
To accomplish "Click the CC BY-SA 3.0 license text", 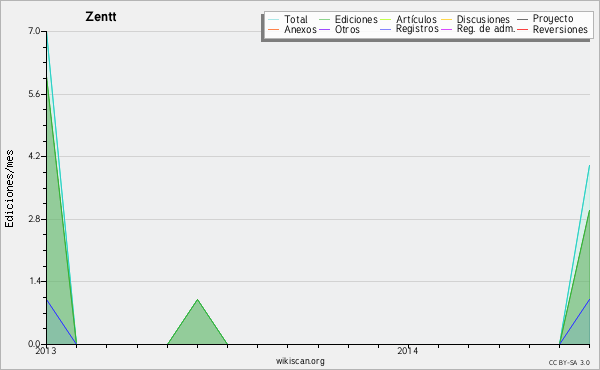I will coord(569,362).
